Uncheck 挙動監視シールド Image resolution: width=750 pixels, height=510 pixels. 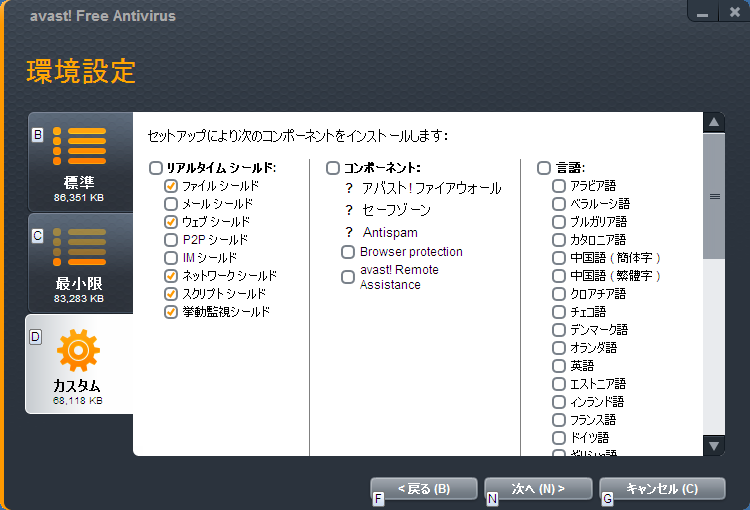[x=171, y=312]
